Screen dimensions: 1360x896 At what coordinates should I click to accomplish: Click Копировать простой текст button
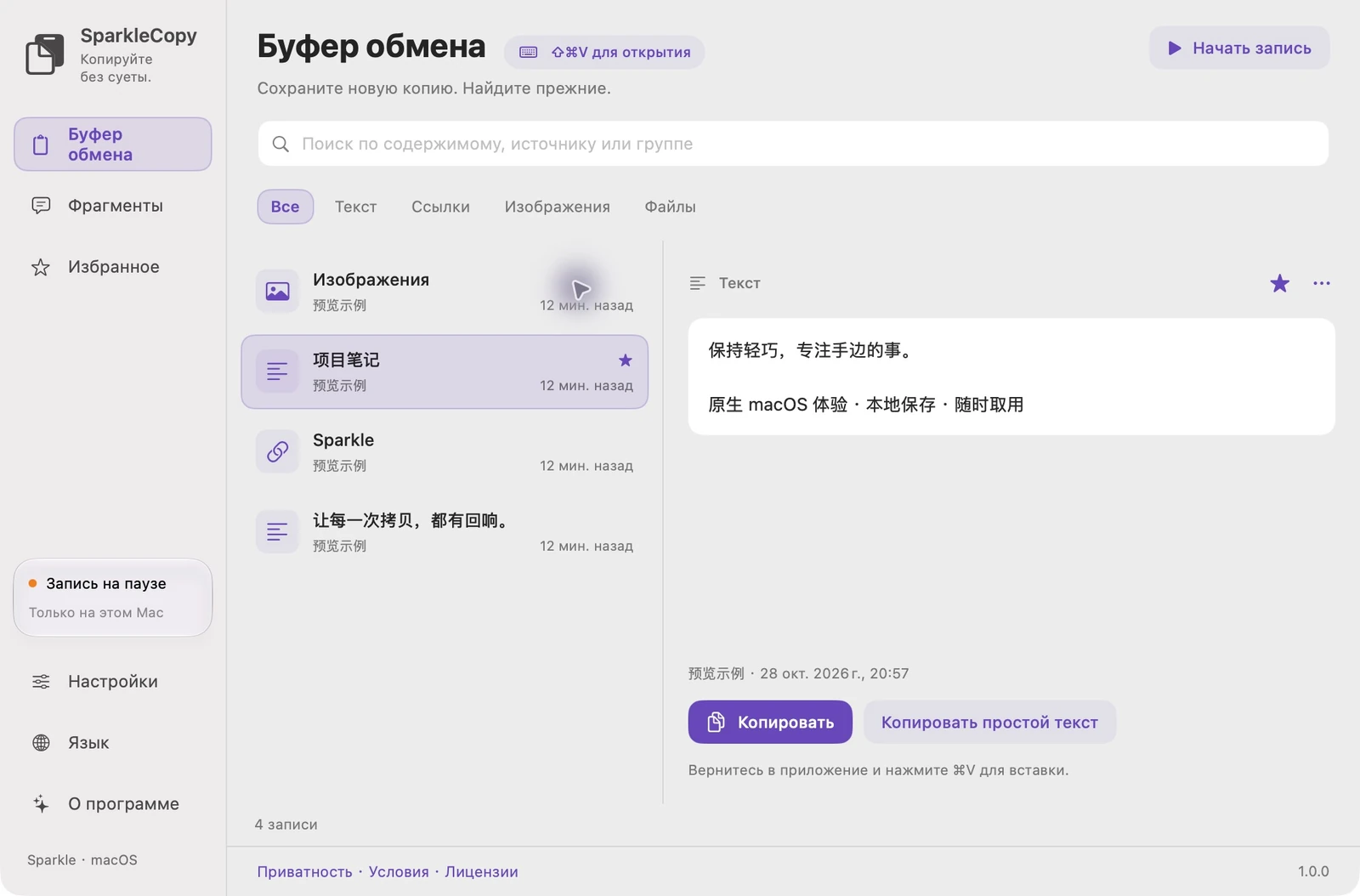click(989, 722)
